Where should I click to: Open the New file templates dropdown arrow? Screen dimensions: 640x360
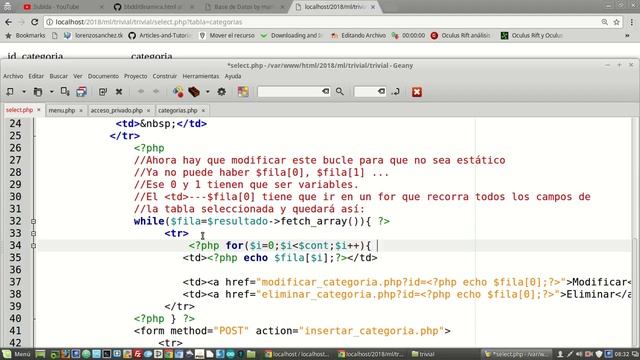click(x=24, y=92)
